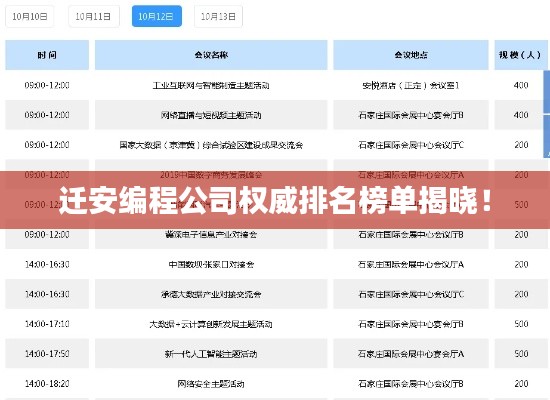Switch to the 10月11日 date tab
The image size is (550, 400).
[x=93, y=16]
